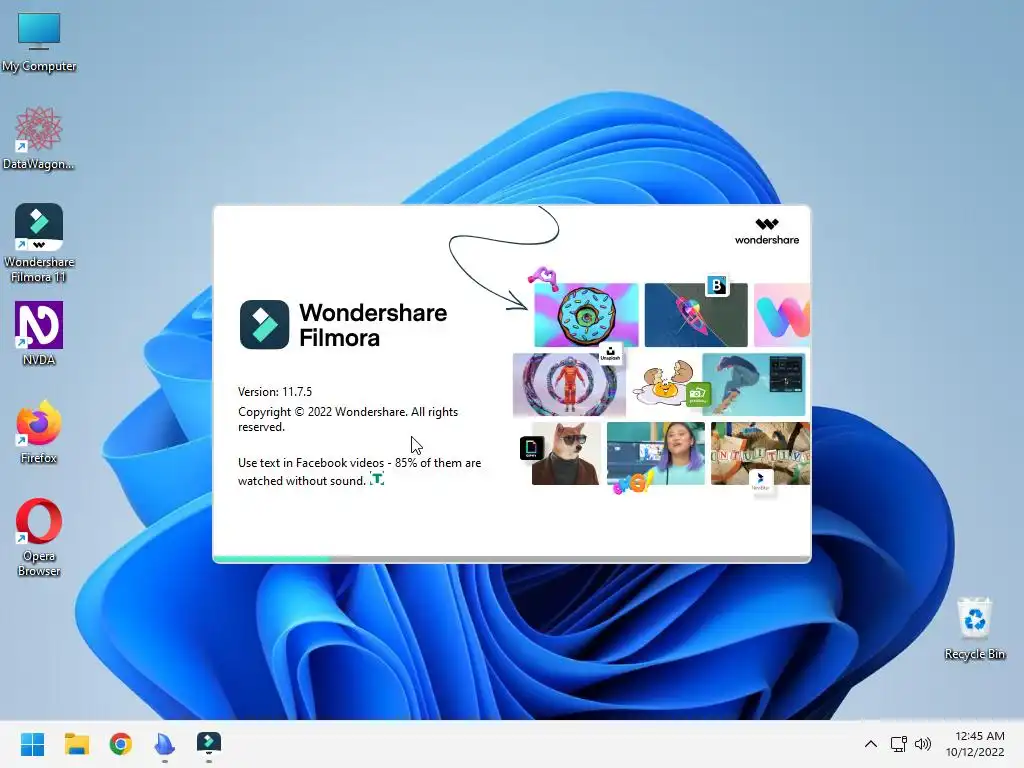
Task: Open My Computer desktop icon
Action: [x=39, y=42]
